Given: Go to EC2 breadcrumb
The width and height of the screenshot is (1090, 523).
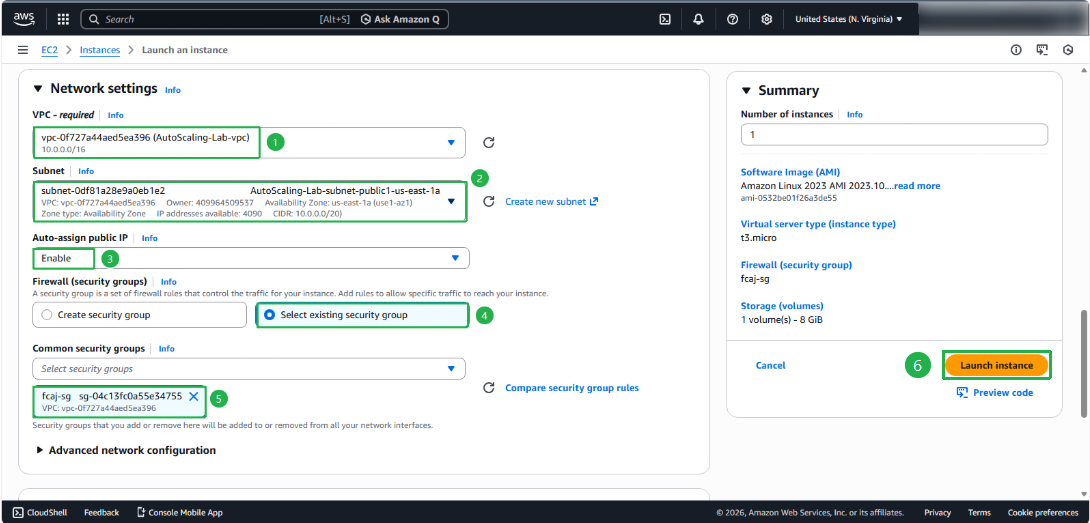Looking at the screenshot, I should tap(49, 50).
